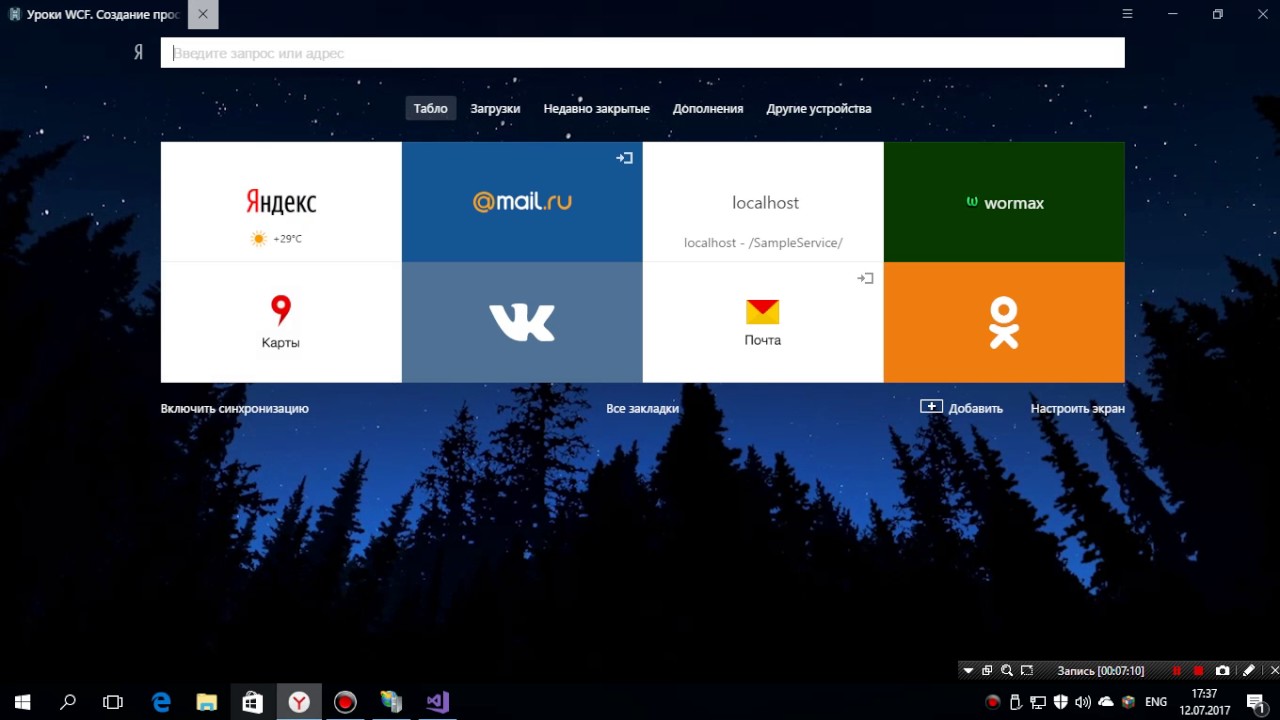Click the screen recorder taskbar icon
This screenshot has width=1280, height=720.
pos(345,702)
